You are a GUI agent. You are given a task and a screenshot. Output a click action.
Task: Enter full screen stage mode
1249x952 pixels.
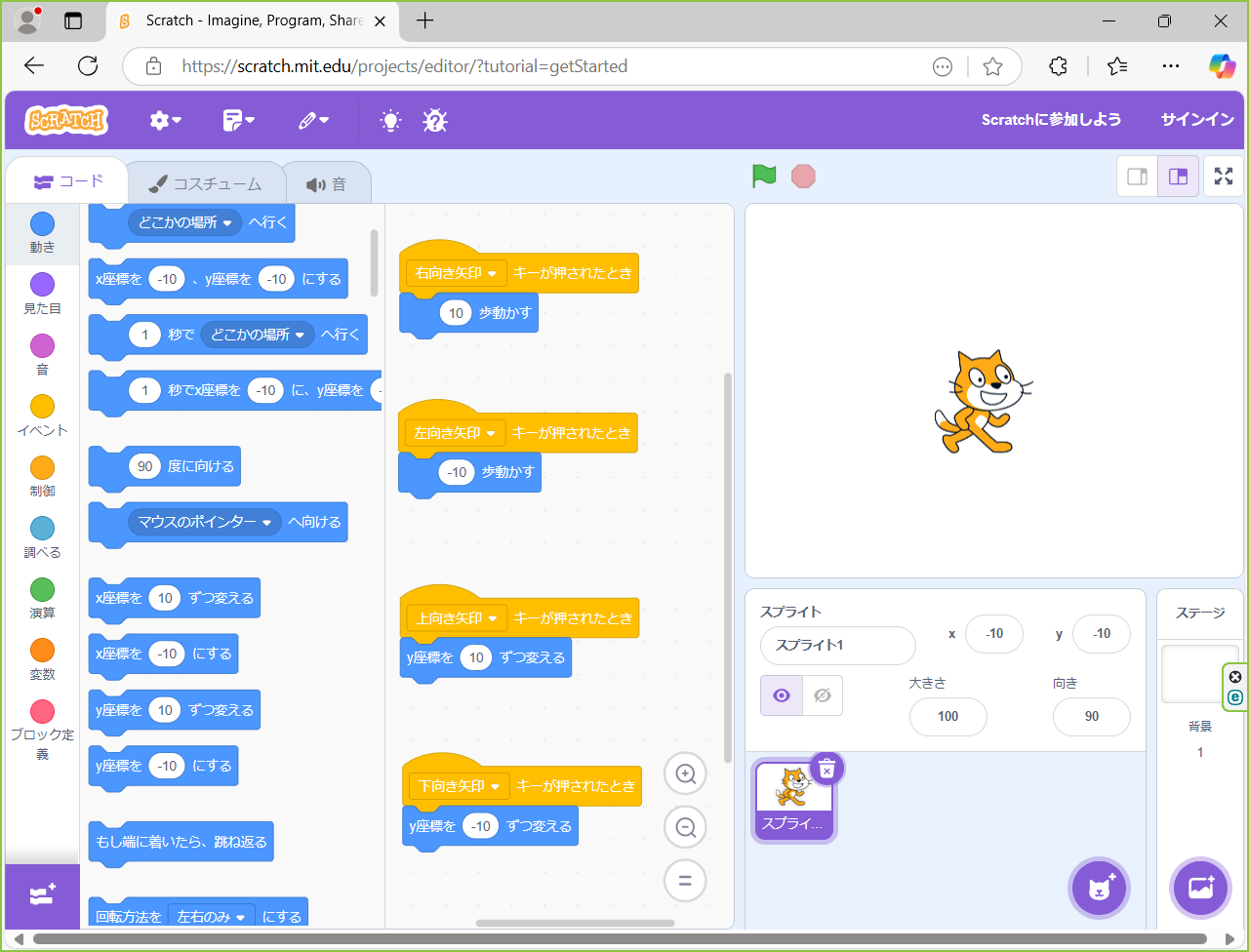coord(1223,177)
